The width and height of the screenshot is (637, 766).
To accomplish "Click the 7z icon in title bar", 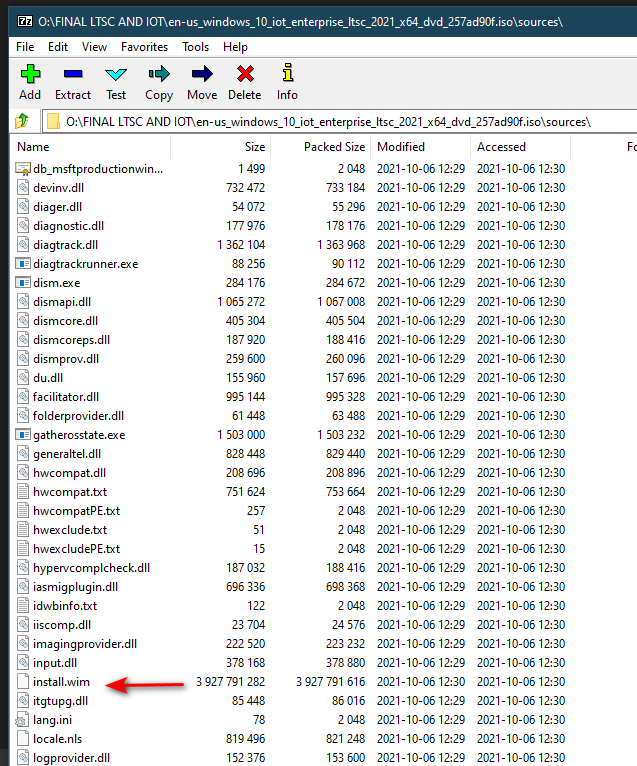I will [x=25, y=21].
